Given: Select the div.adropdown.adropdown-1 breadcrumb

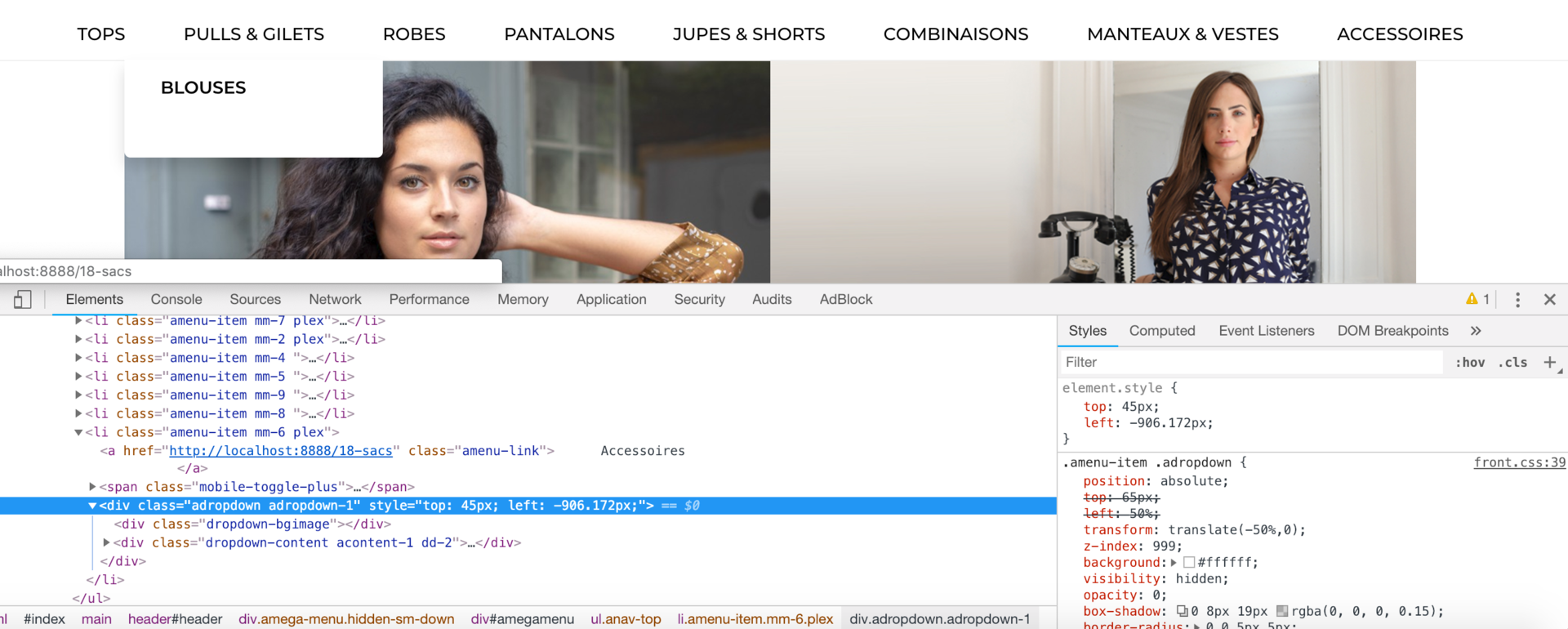Looking at the screenshot, I should pos(940,619).
